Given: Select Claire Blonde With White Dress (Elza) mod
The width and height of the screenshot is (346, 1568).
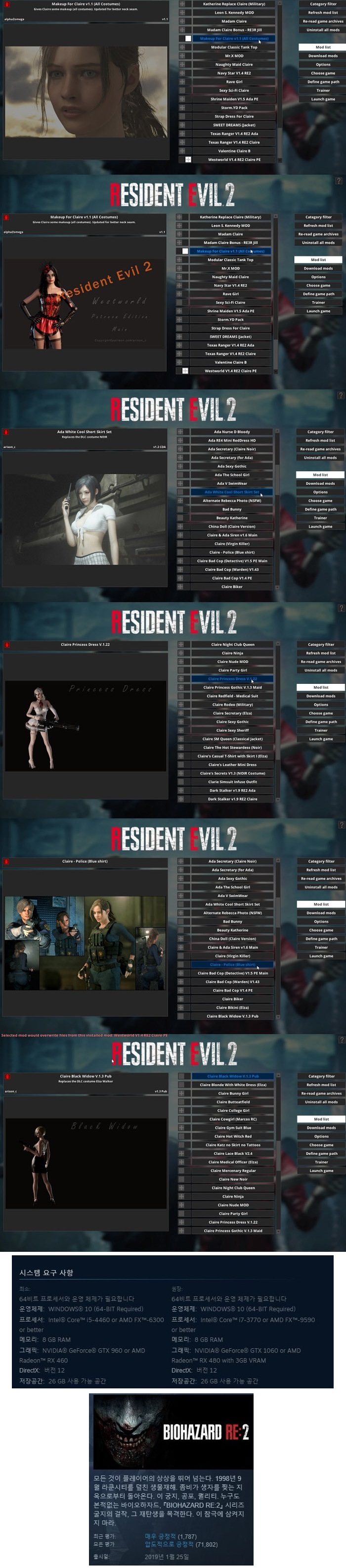Looking at the screenshot, I should (x=233, y=1085).
